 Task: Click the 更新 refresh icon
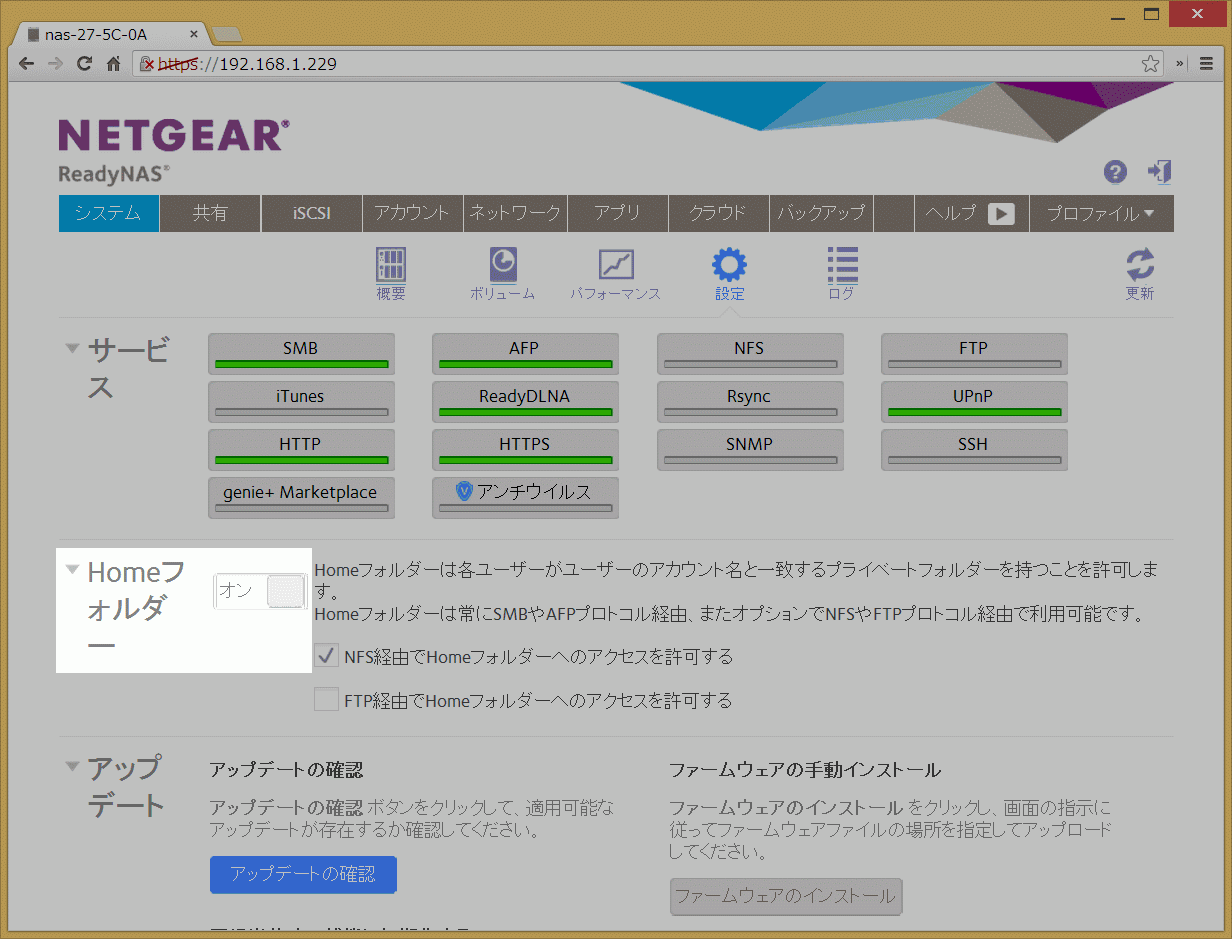click(1139, 266)
